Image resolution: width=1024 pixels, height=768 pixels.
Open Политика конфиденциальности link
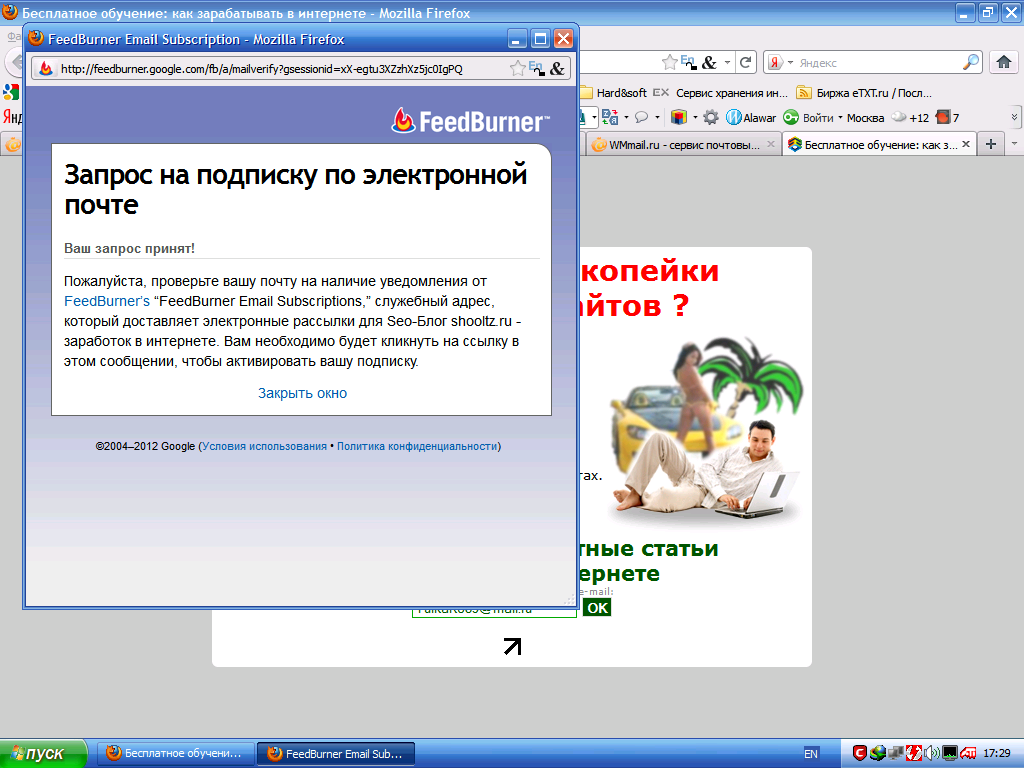[417, 446]
